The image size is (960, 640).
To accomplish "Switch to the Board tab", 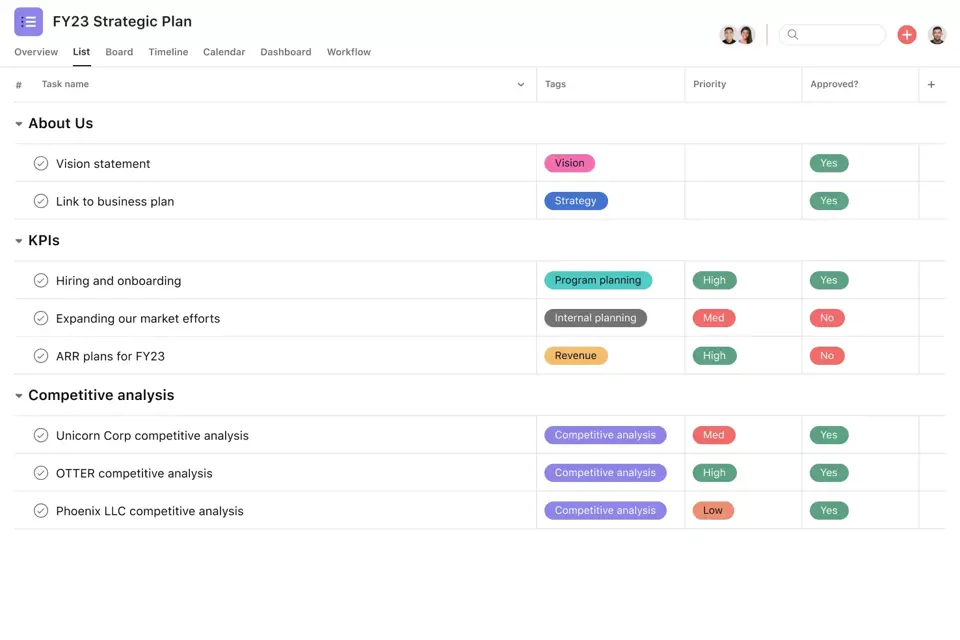I will click(119, 52).
